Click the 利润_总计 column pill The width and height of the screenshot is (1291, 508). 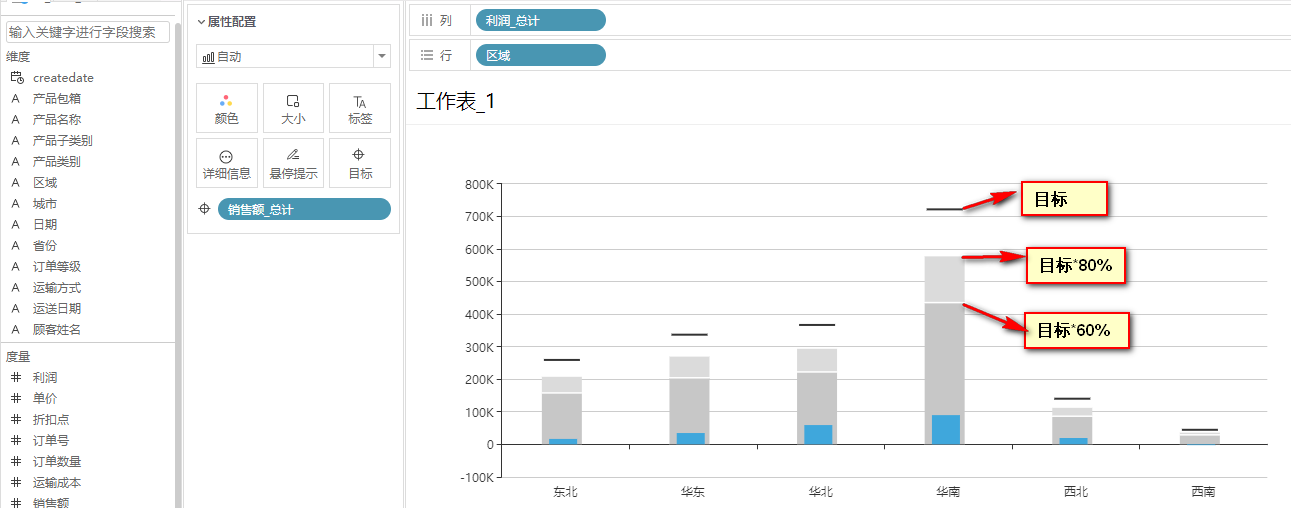540,20
